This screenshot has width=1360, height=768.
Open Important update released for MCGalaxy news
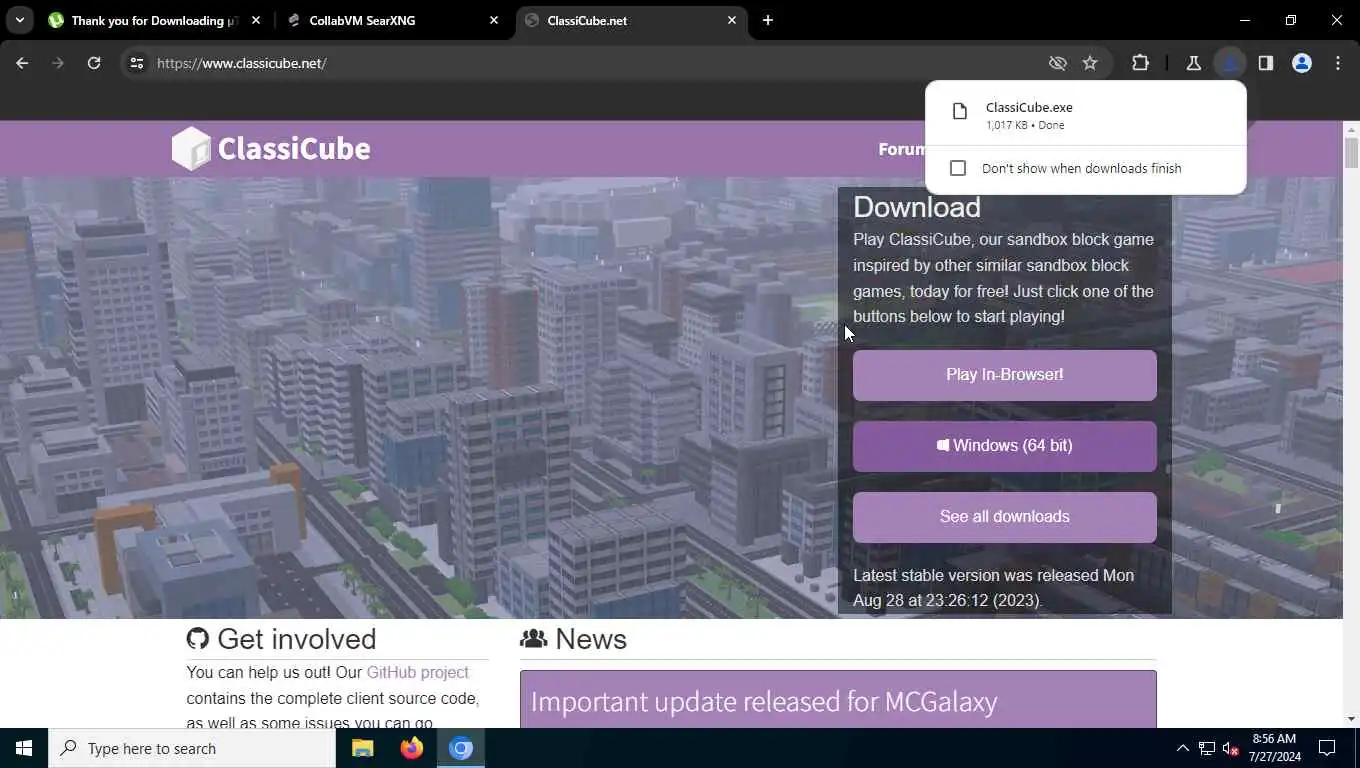coord(764,701)
